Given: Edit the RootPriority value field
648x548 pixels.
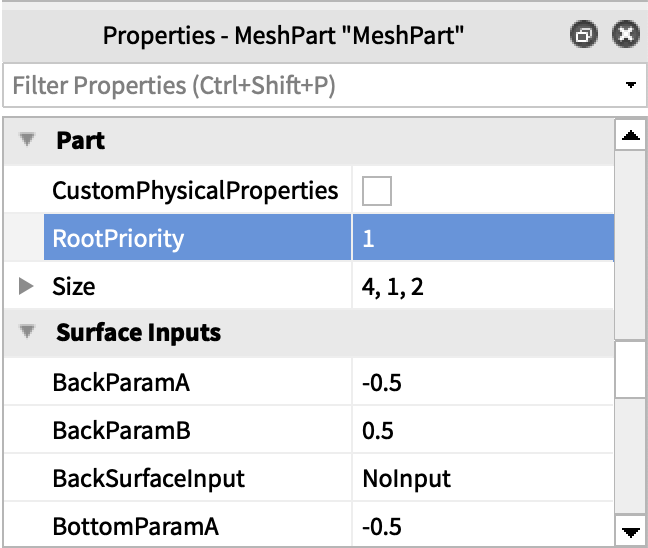Looking at the screenshot, I should 480,239.
